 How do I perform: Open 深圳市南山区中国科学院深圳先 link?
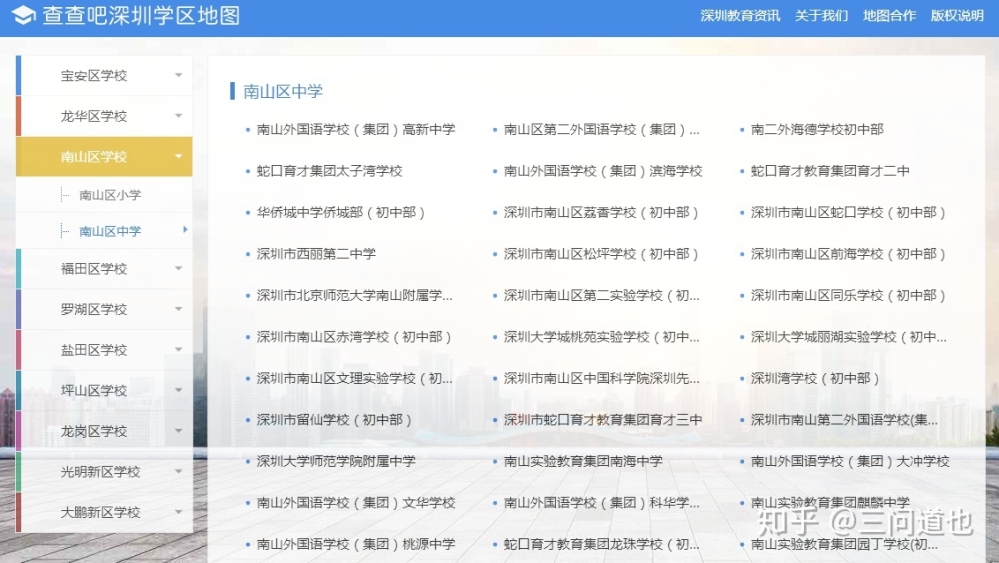click(x=601, y=378)
